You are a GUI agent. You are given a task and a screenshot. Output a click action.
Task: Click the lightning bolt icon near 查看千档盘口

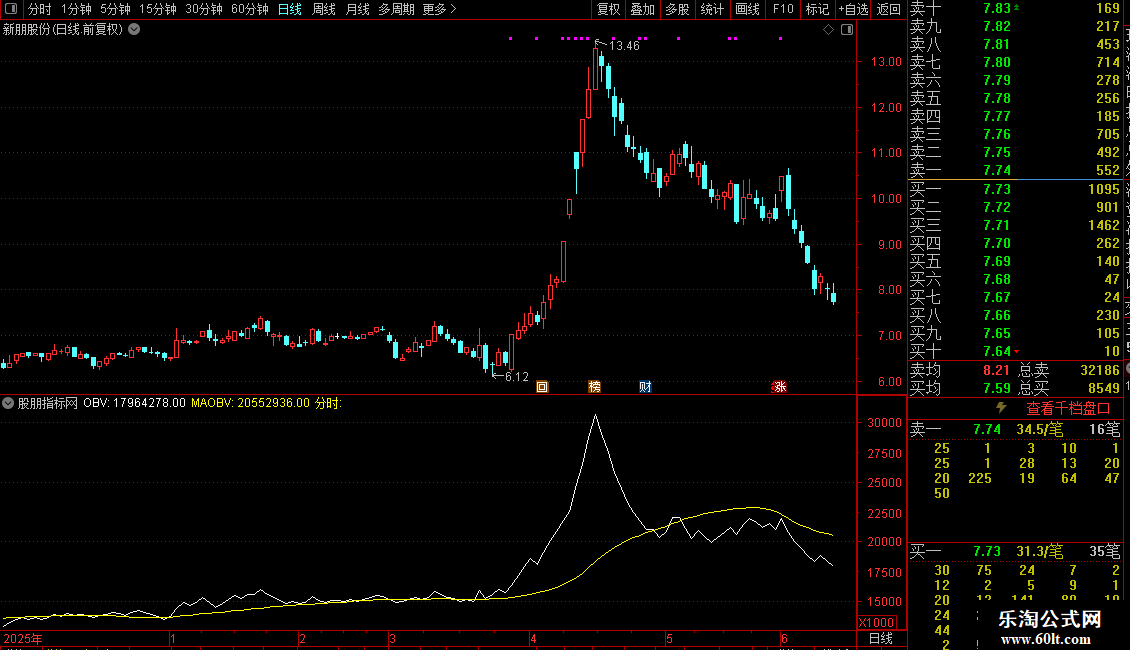click(x=1001, y=408)
